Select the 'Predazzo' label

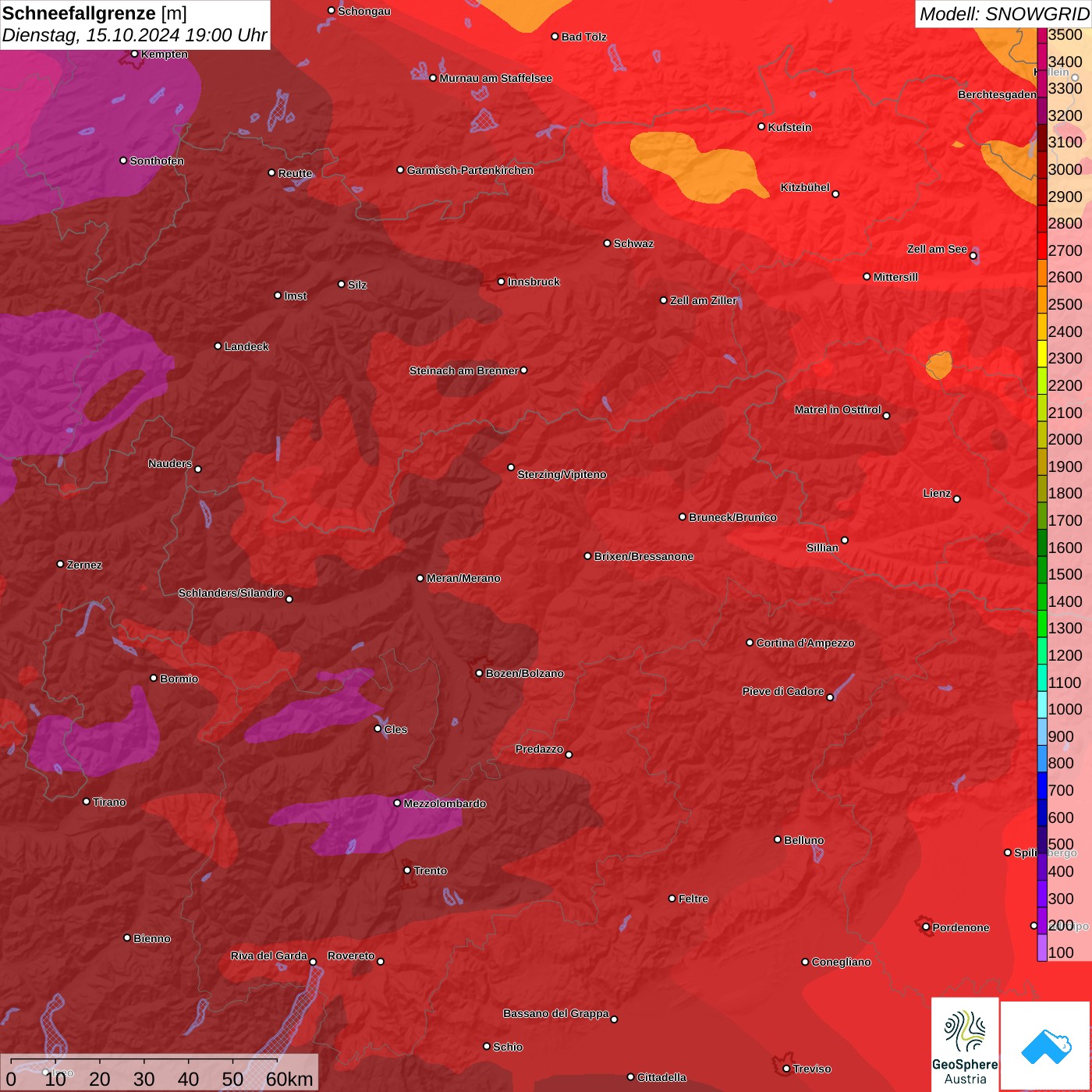tap(539, 749)
